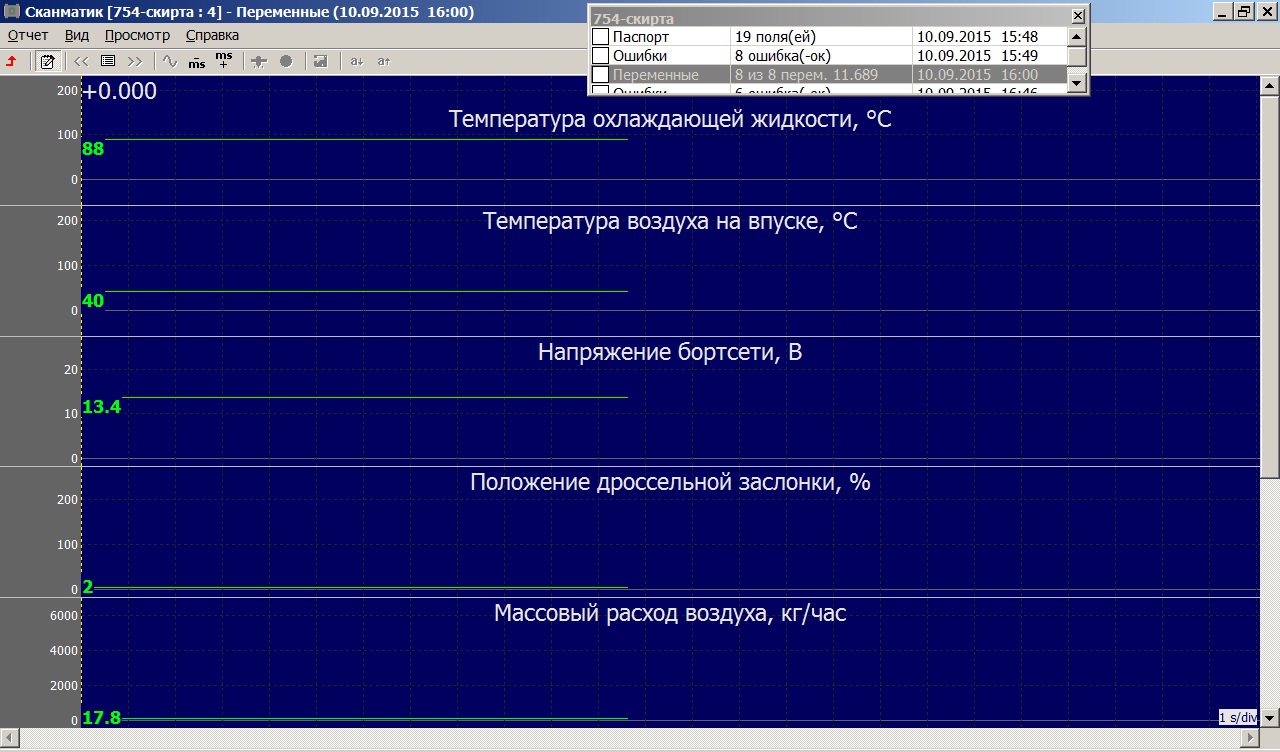Click up arrow of records list scrollbar

[x=1076, y=36]
